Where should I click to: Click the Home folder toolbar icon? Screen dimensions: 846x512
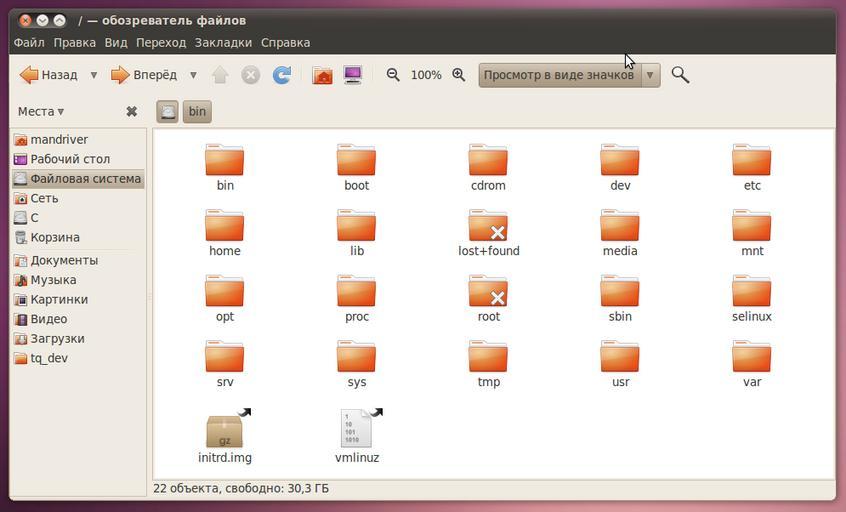pyautogui.click(x=322, y=75)
